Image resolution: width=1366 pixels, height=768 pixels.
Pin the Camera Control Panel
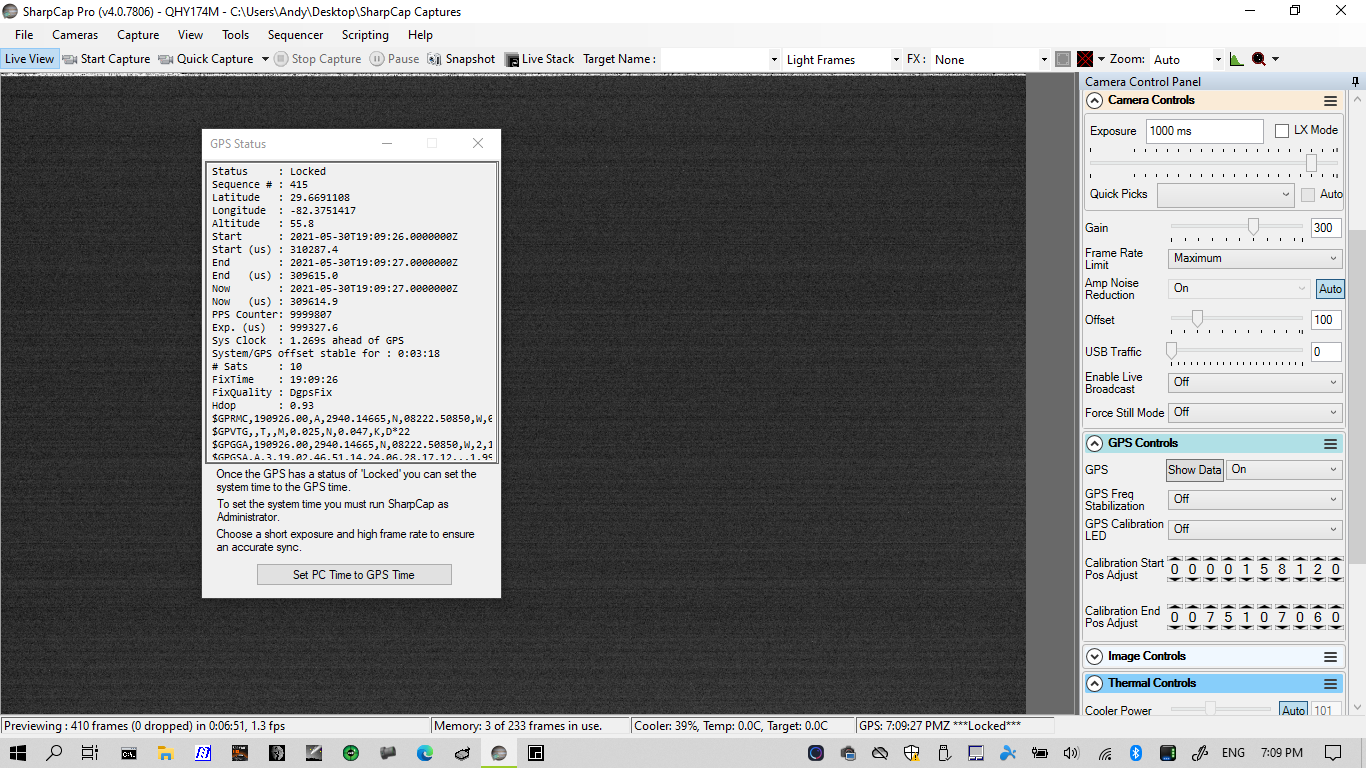[x=1355, y=82]
